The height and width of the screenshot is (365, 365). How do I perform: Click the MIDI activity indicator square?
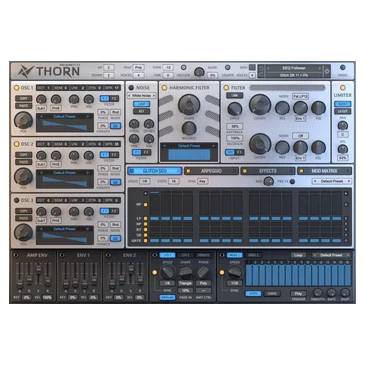252,67
